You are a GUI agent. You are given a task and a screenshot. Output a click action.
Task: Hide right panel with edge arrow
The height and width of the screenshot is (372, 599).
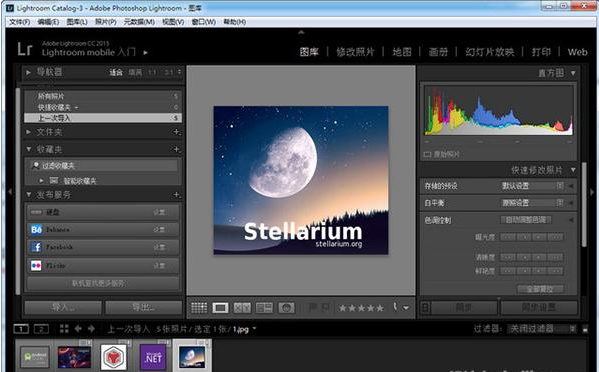point(592,192)
